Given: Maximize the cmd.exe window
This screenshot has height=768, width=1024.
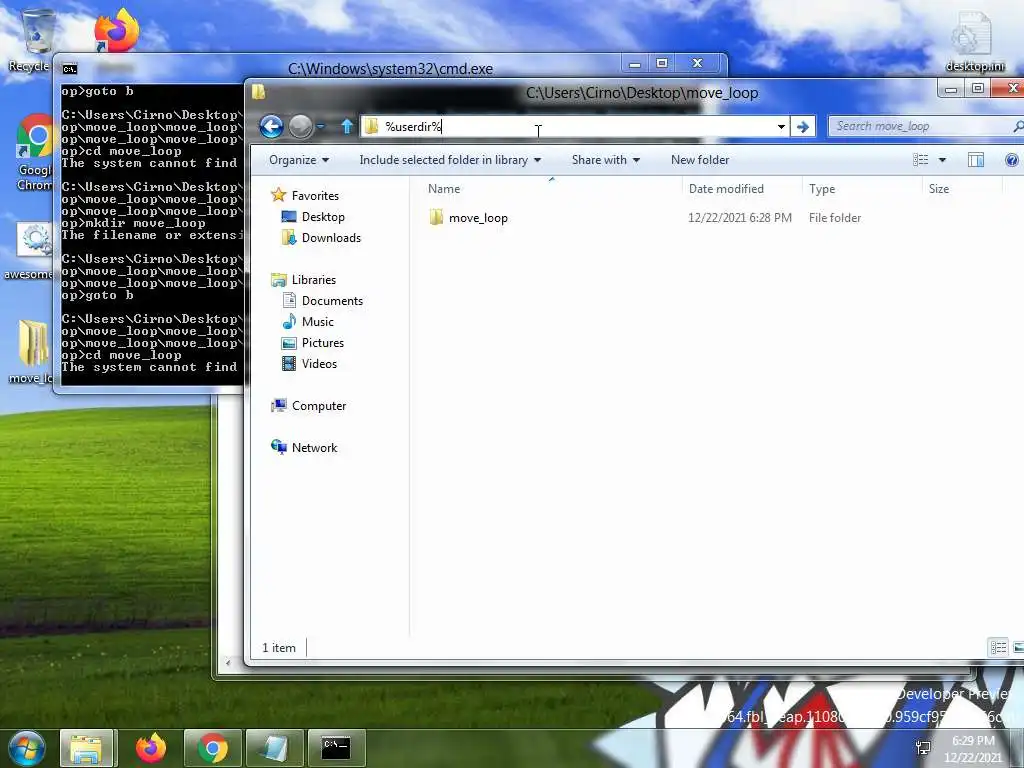Looking at the screenshot, I should (x=662, y=63).
